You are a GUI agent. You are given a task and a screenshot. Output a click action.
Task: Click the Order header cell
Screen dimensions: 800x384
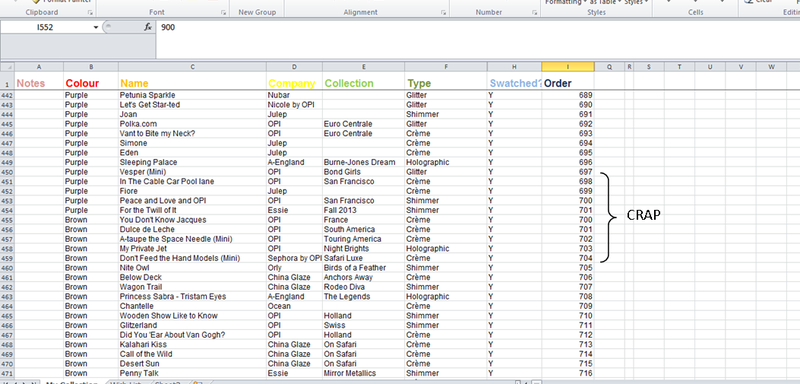(568, 83)
